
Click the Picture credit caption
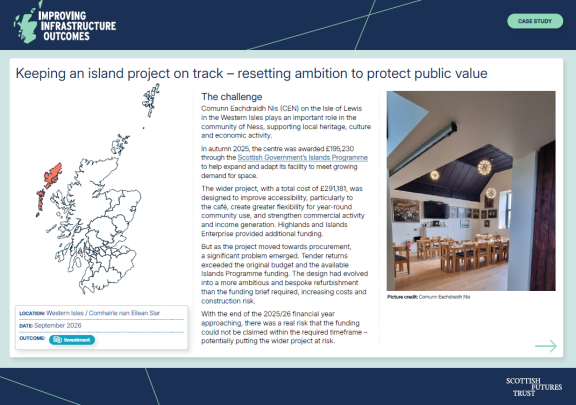[x=428, y=297]
